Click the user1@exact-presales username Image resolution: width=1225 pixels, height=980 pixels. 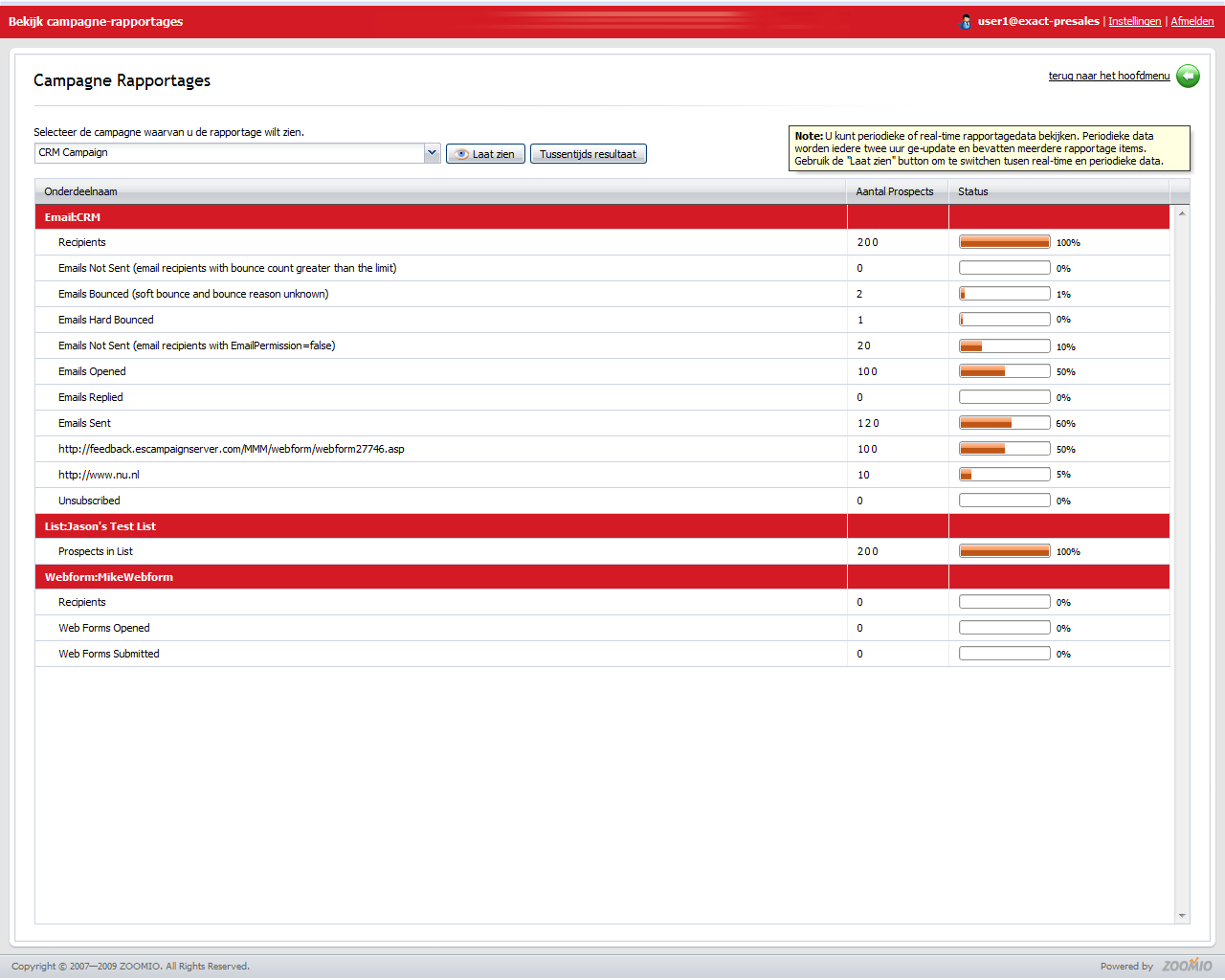[1038, 21]
